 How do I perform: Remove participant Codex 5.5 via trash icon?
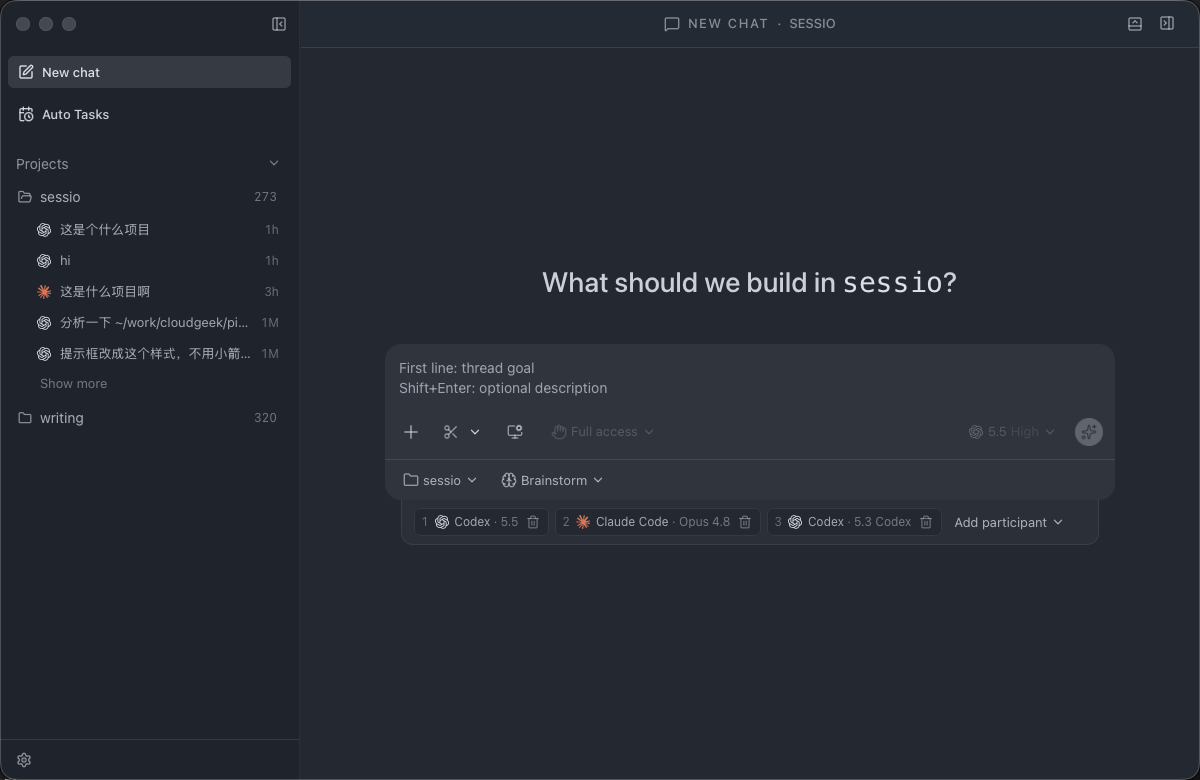coord(533,522)
